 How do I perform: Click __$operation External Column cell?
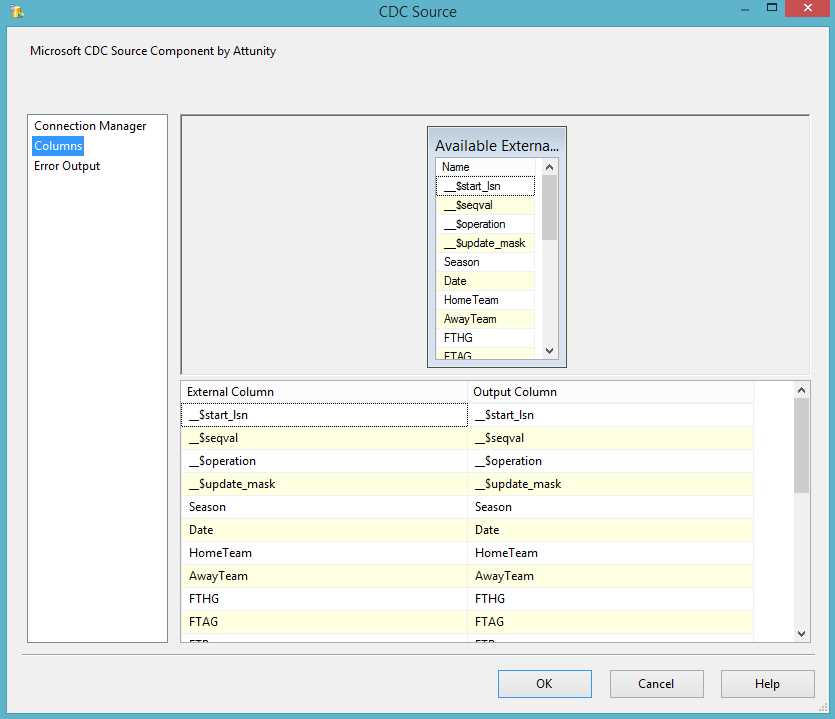[x=324, y=461]
